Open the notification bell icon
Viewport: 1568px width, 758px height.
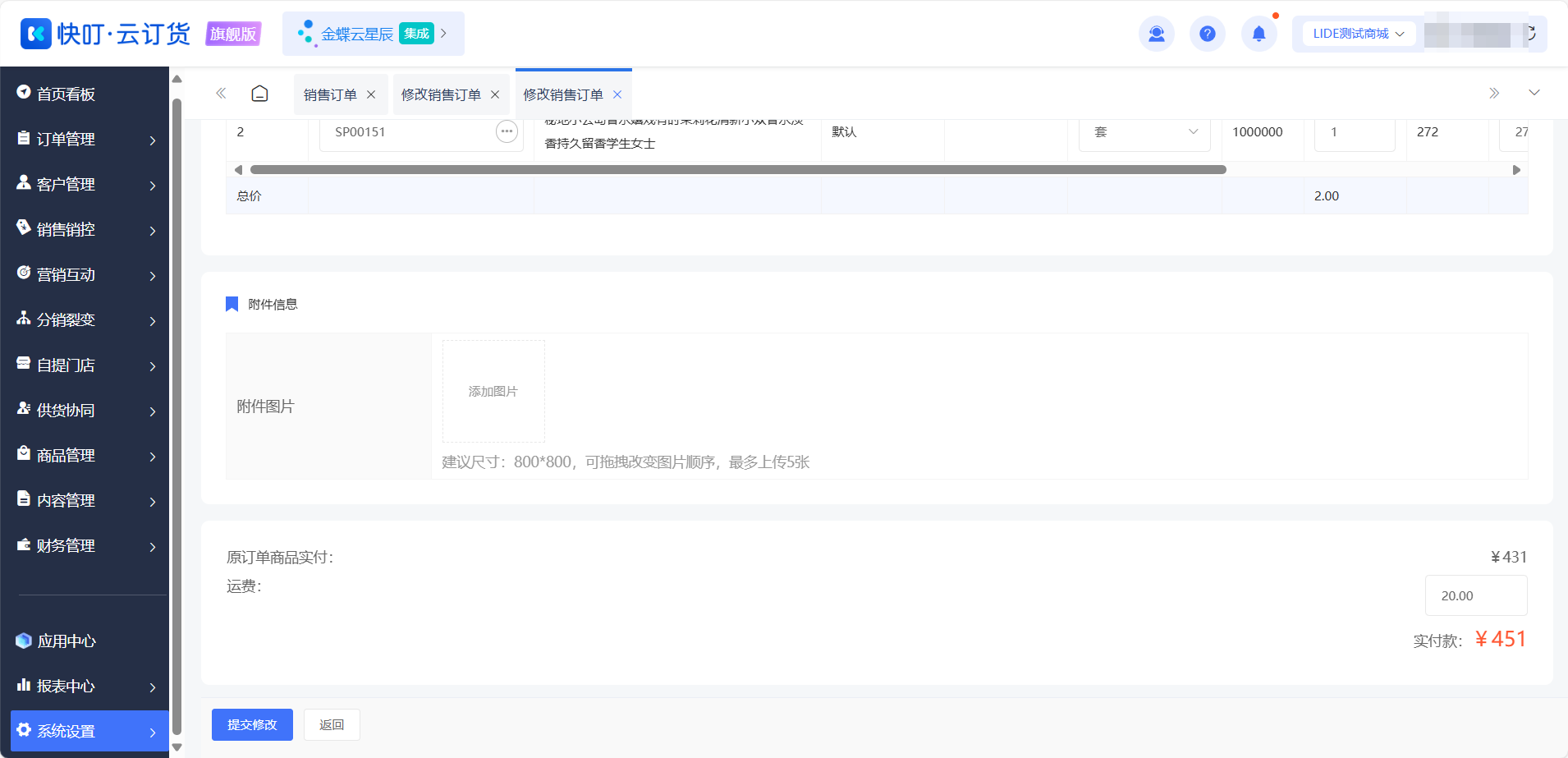pos(1259,34)
